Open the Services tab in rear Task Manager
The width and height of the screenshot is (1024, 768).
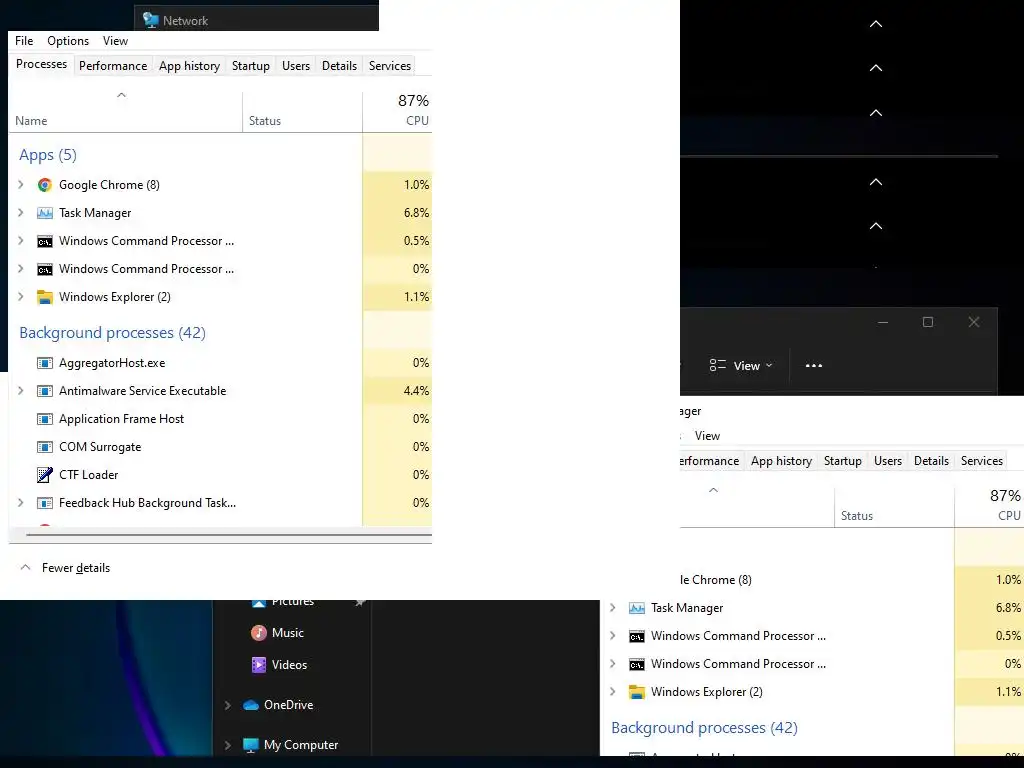click(x=982, y=461)
